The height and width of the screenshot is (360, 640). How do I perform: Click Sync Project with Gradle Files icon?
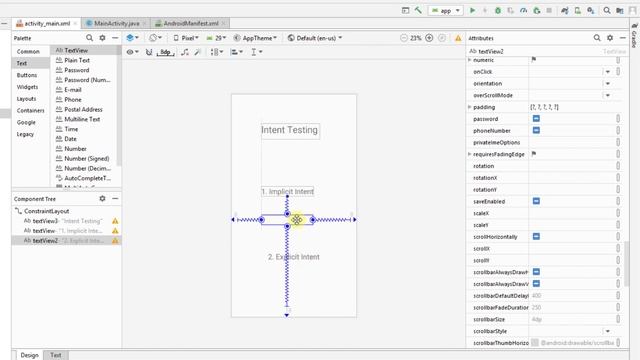[565, 11]
